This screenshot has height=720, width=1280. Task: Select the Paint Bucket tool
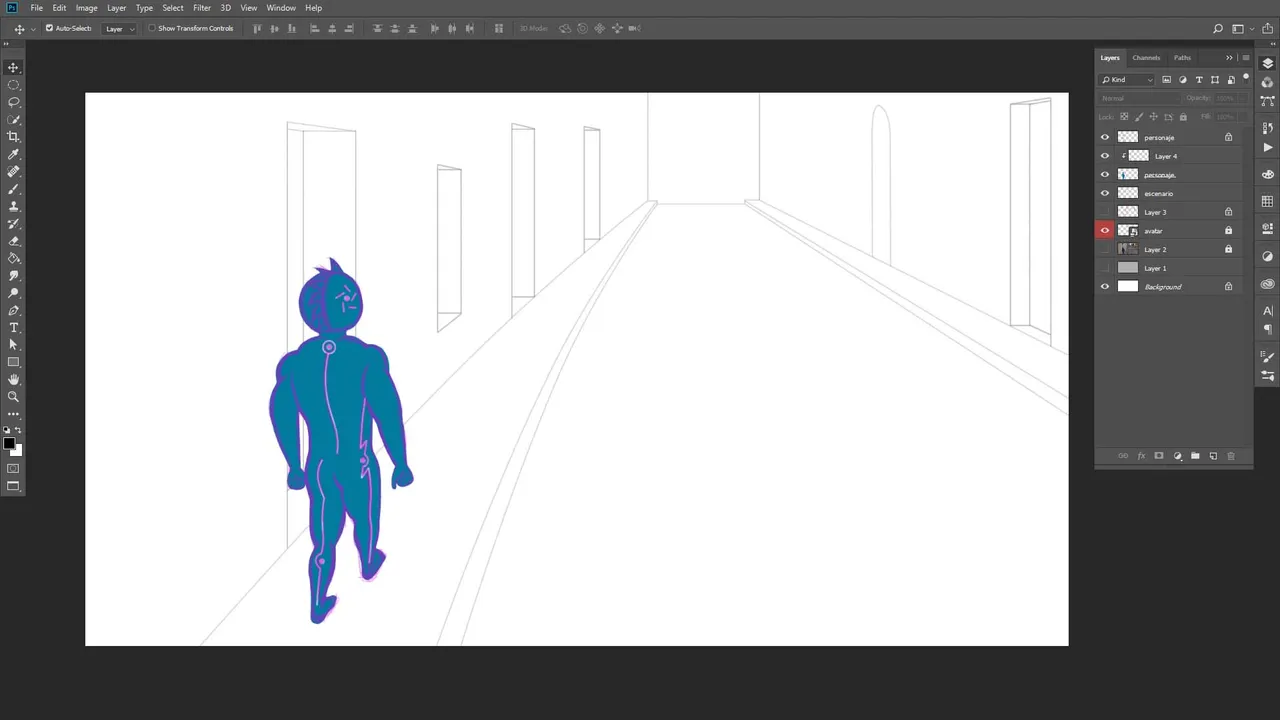click(13, 258)
